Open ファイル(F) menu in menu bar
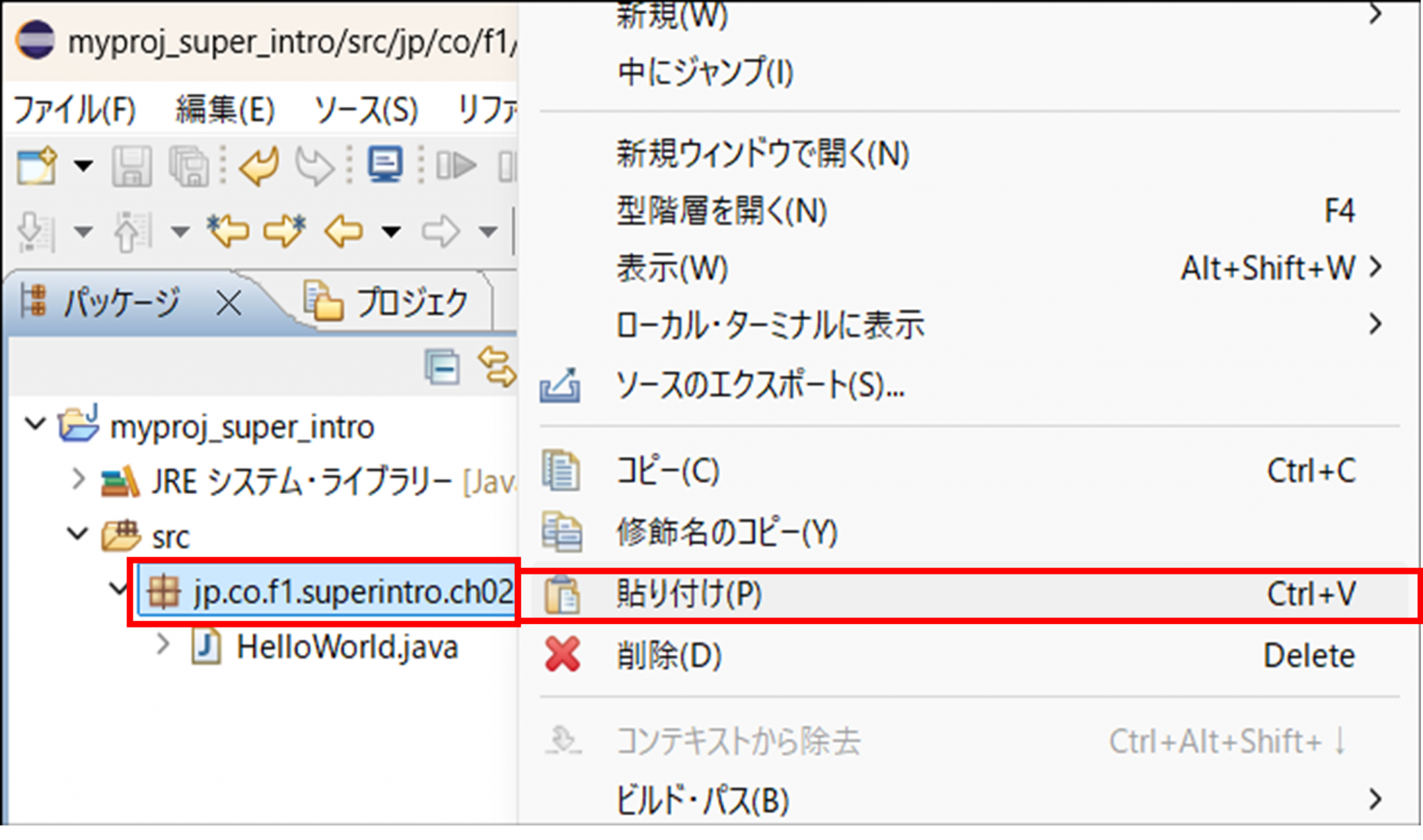 [x=74, y=110]
